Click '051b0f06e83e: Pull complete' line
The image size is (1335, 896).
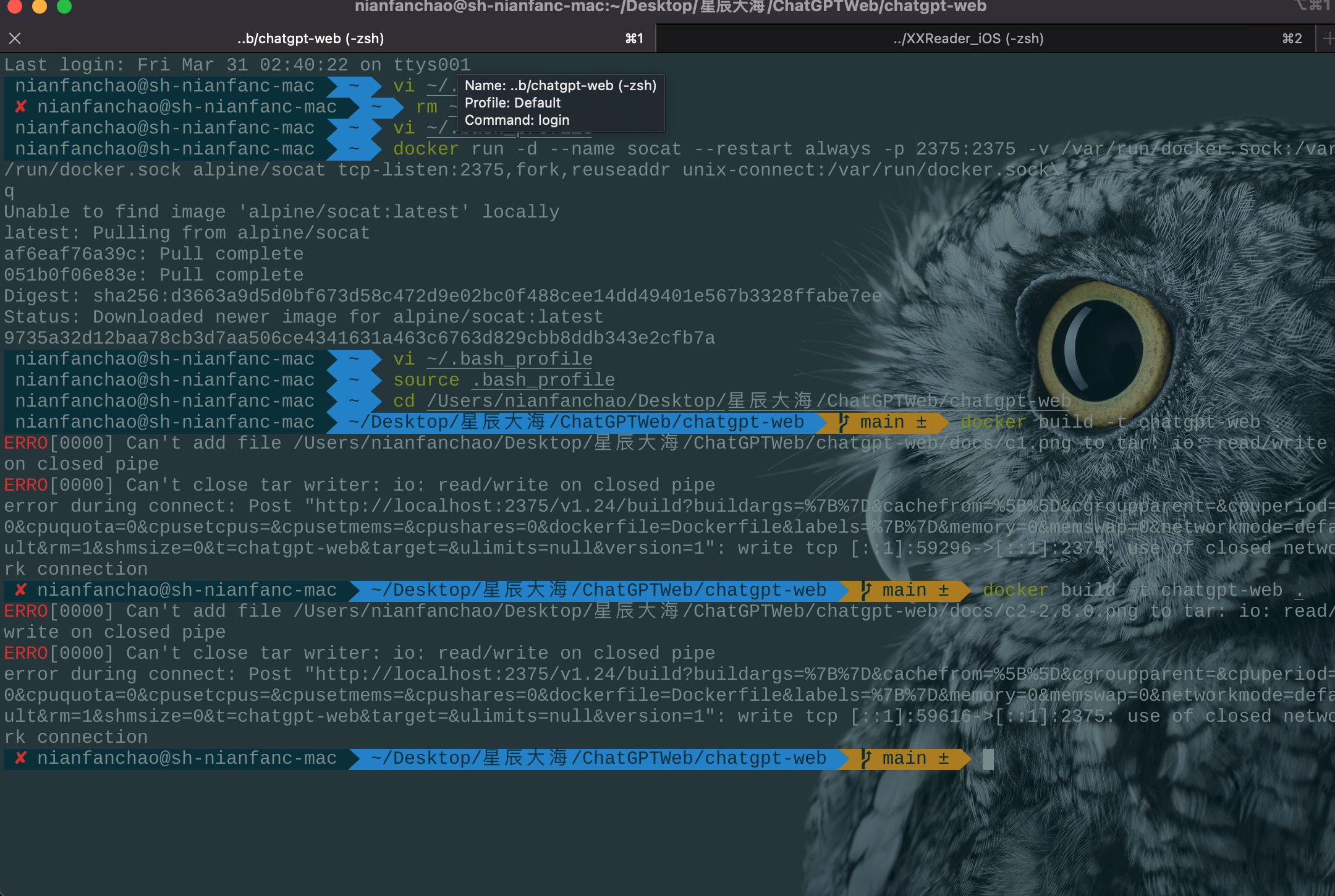point(153,275)
